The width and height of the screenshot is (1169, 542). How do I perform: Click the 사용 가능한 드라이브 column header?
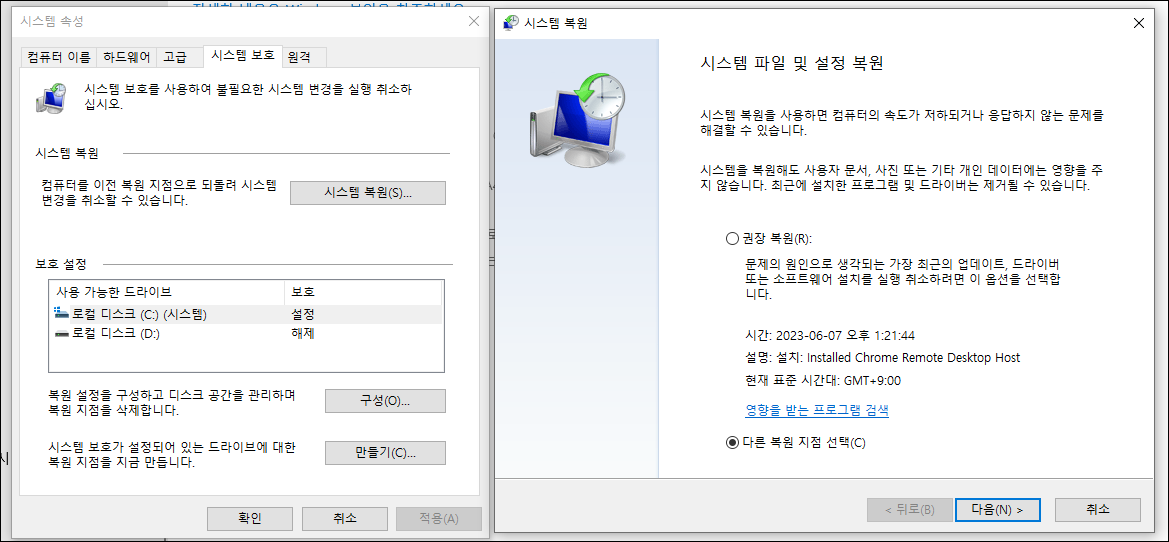(x=166, y=291)
